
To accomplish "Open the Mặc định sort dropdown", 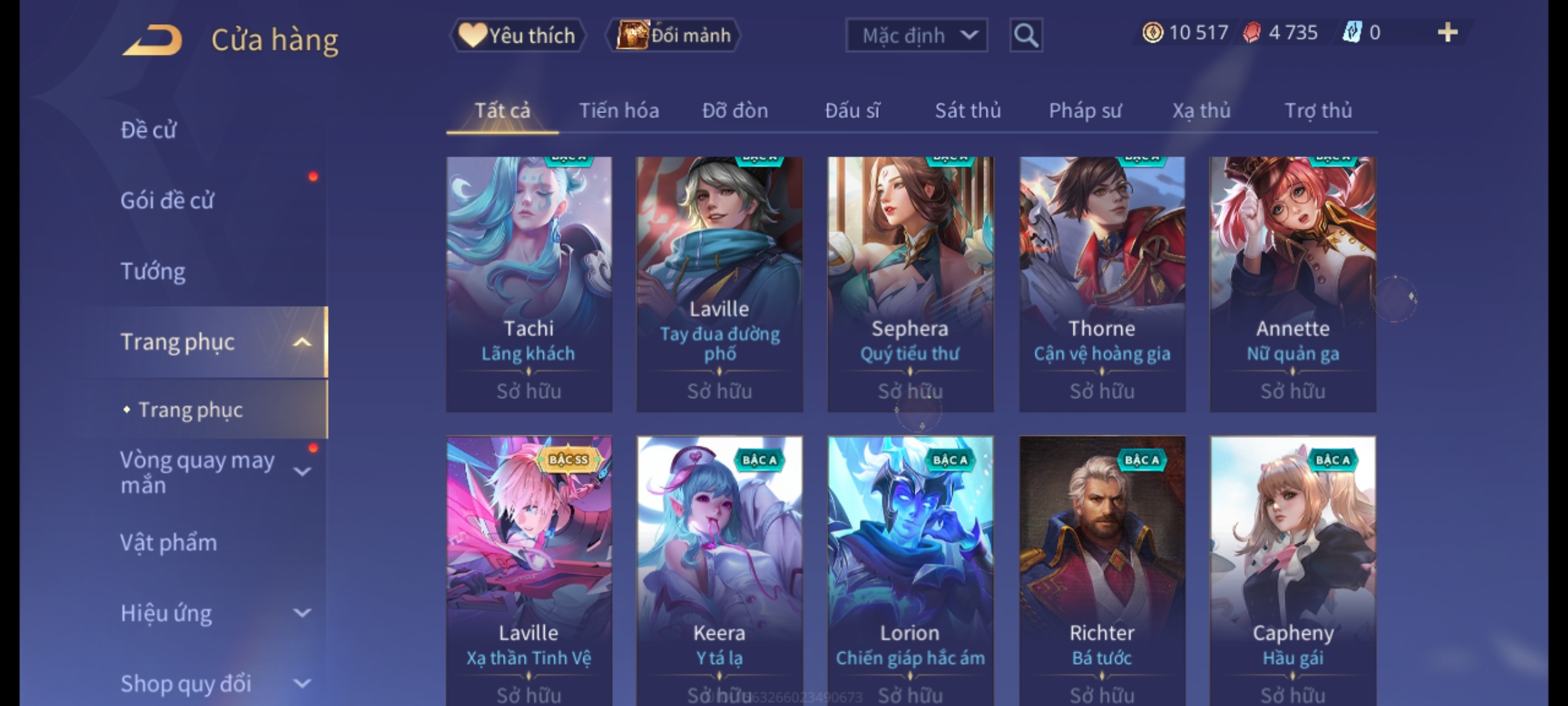I will click(x=917, y=35).
